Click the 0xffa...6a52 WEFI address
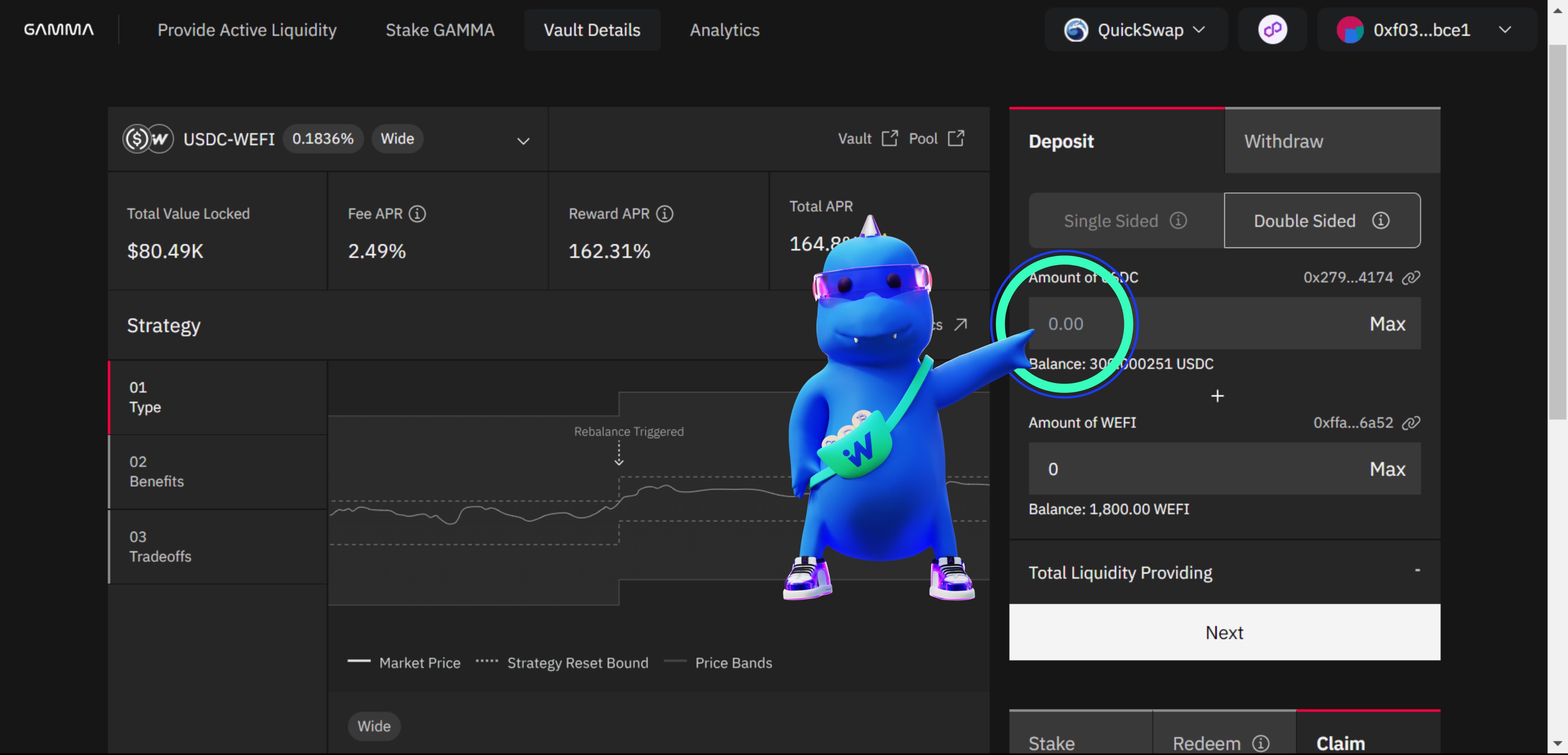The image size is (1568, 755). click(1352, 423)
